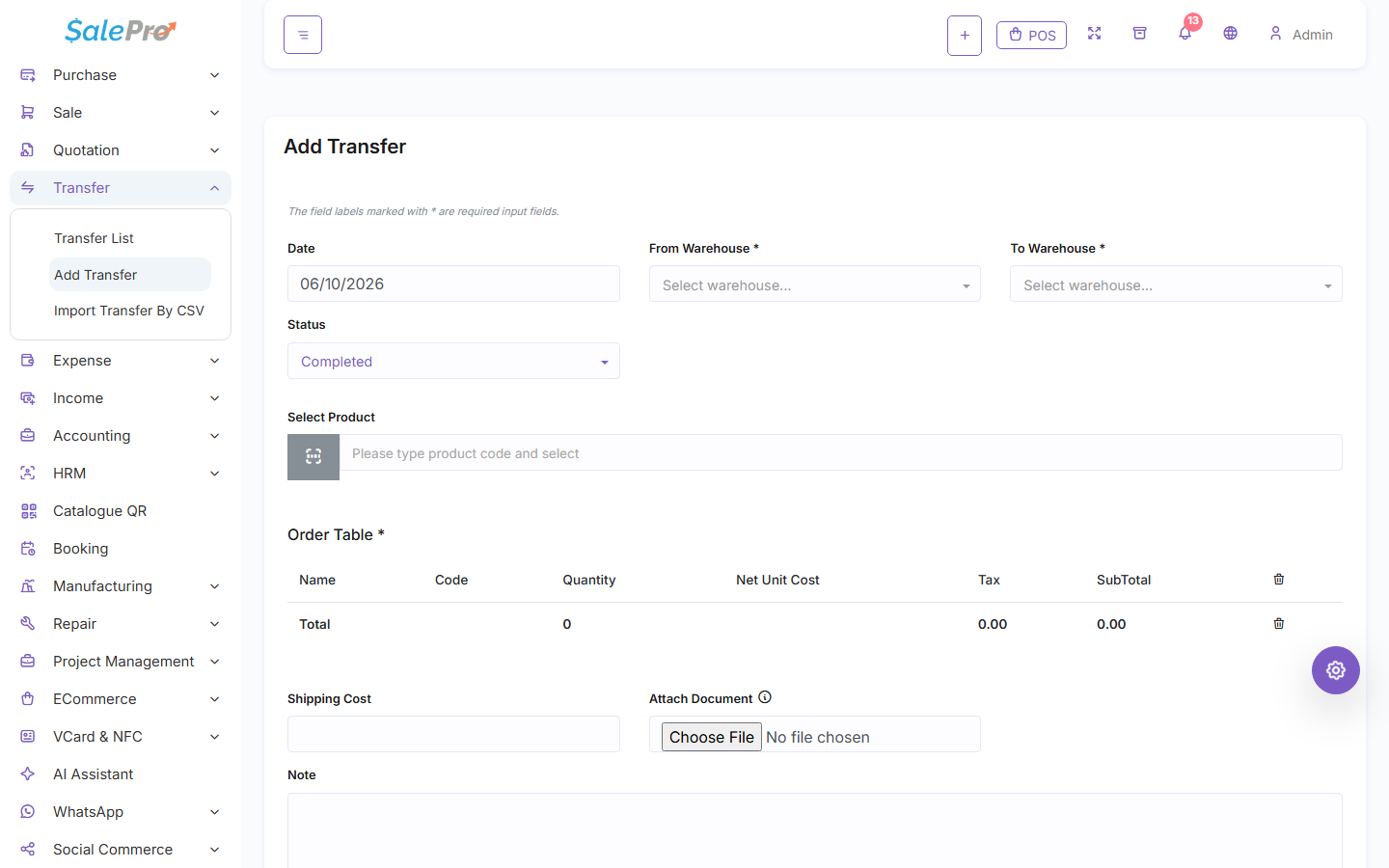Open the Social Commerce menu

click(x=121, y=850)
